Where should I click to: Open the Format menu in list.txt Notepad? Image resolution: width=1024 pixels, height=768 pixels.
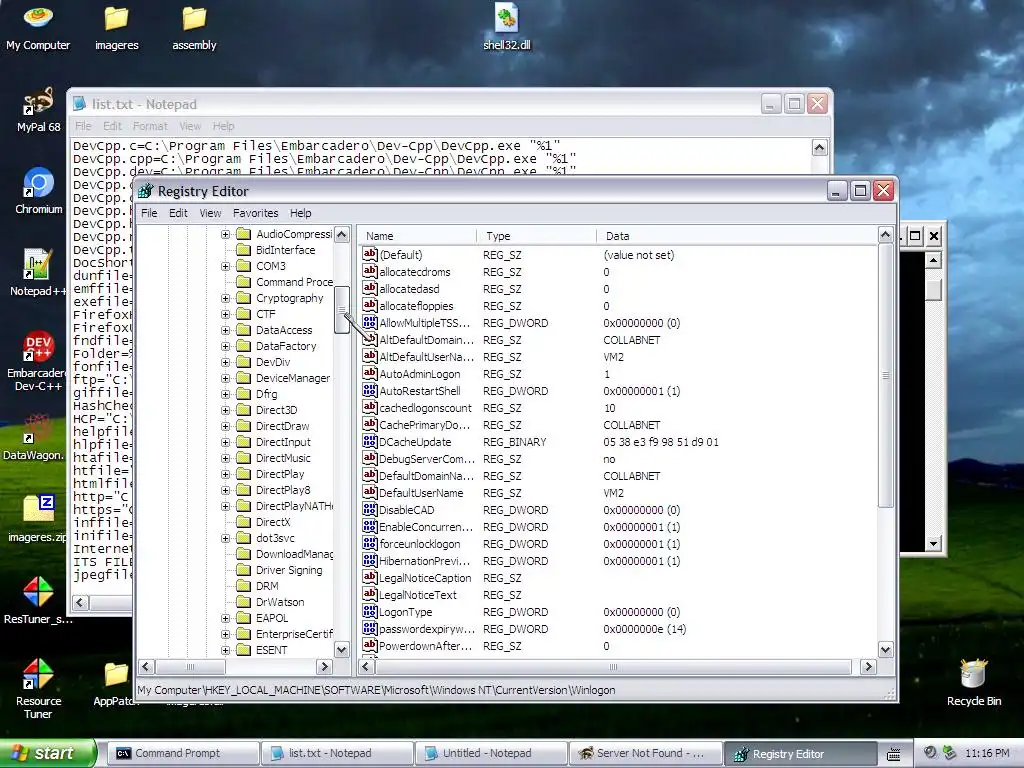point(150,126)
